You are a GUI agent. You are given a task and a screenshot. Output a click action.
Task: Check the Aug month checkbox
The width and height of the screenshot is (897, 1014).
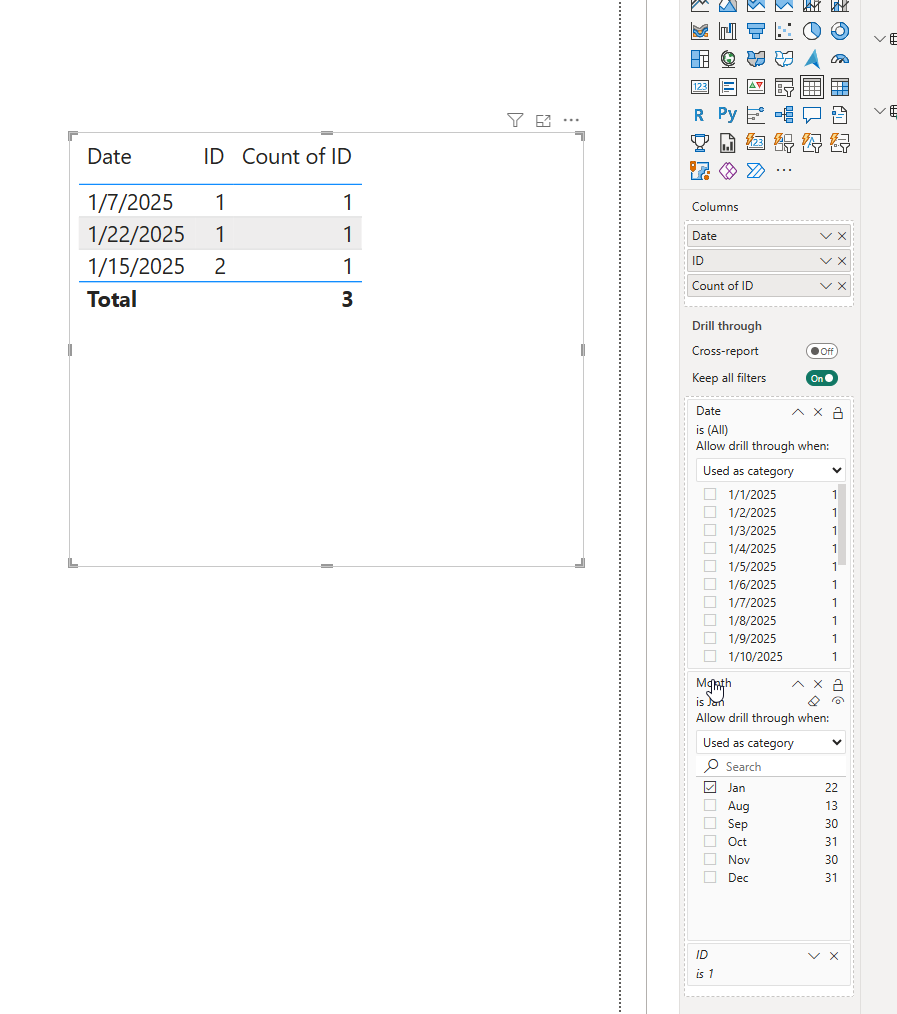710,805
